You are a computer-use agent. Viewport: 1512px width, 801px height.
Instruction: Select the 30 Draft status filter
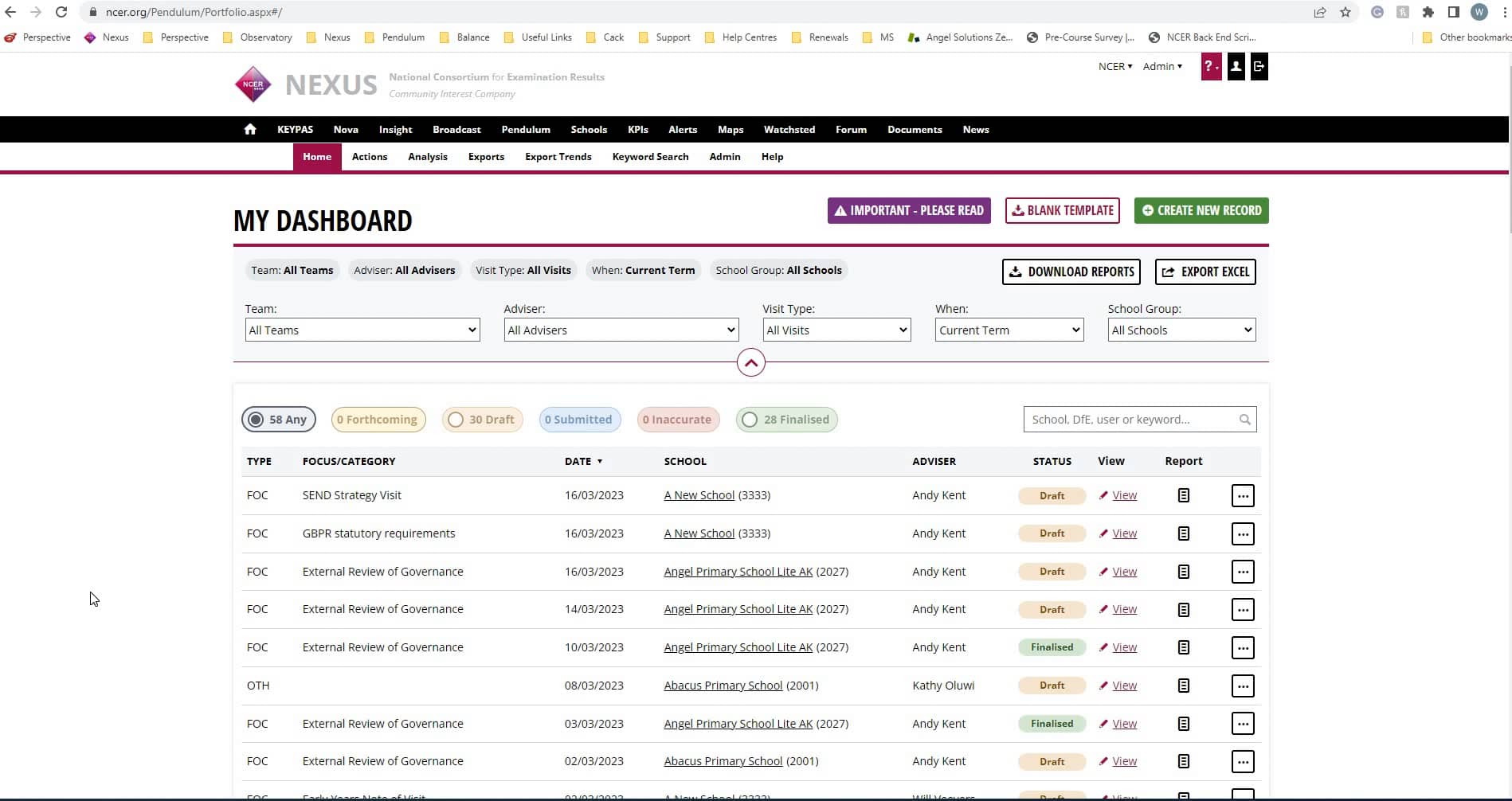click(x=482, y=420)
